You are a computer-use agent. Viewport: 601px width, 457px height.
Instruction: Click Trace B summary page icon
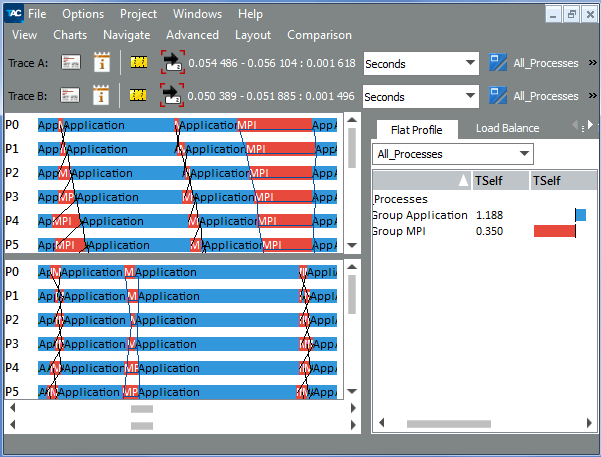click(70, 95)
